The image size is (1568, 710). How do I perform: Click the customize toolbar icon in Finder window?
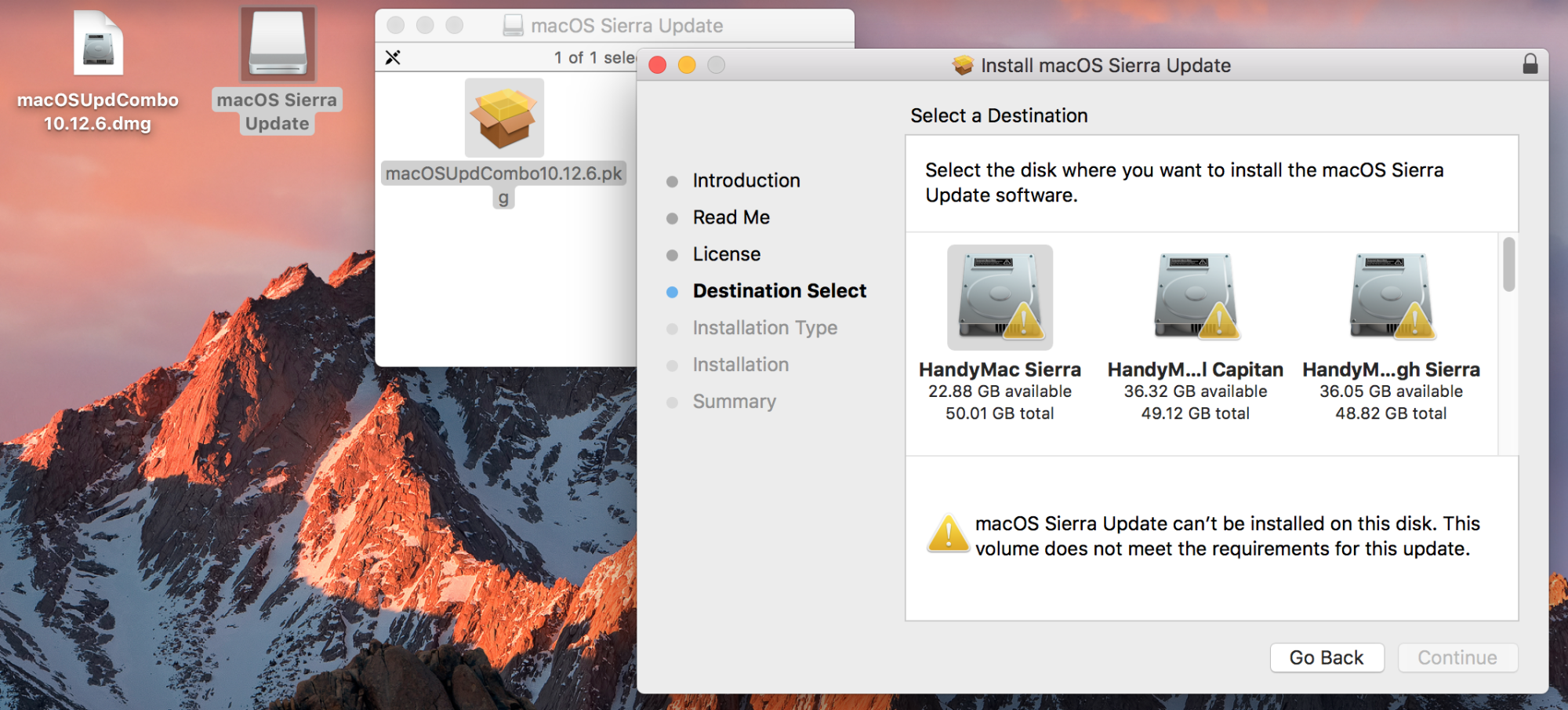(x=393, y=57)
